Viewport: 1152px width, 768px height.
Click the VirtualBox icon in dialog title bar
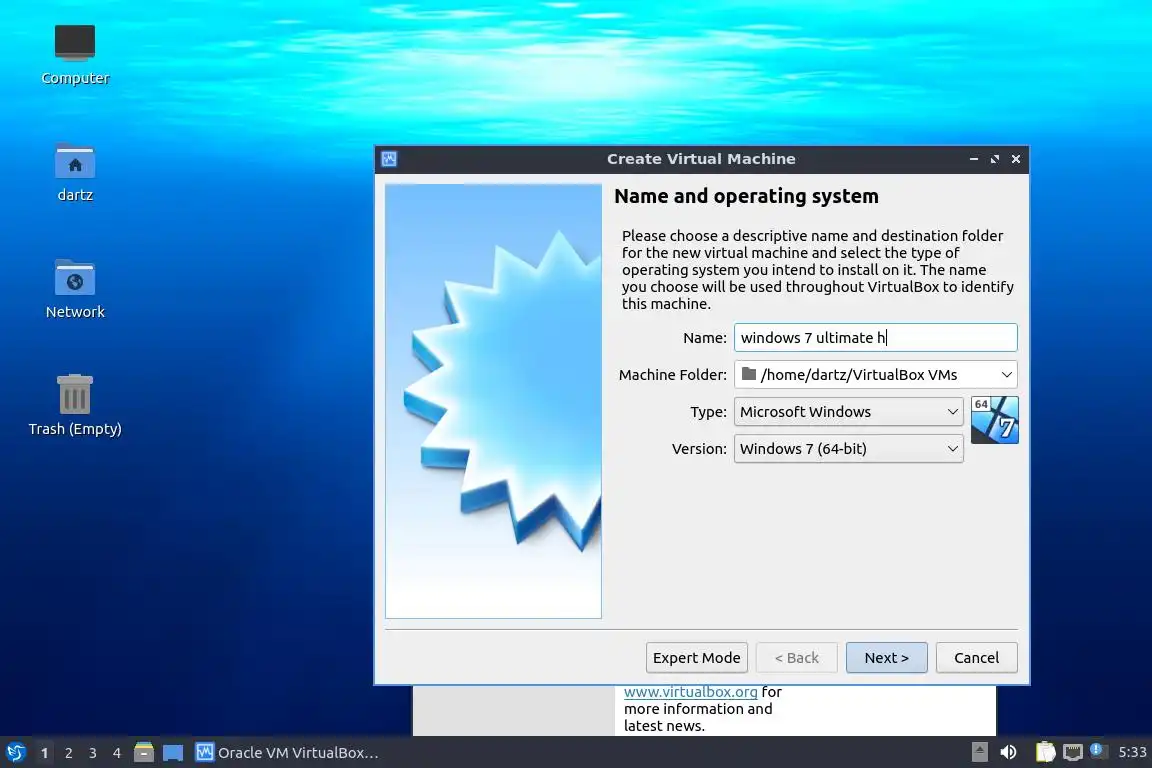pos(389,159)
